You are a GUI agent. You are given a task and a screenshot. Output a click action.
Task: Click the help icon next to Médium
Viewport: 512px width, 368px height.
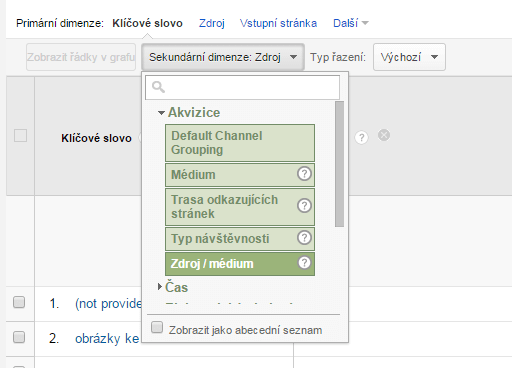coord(304,174)
